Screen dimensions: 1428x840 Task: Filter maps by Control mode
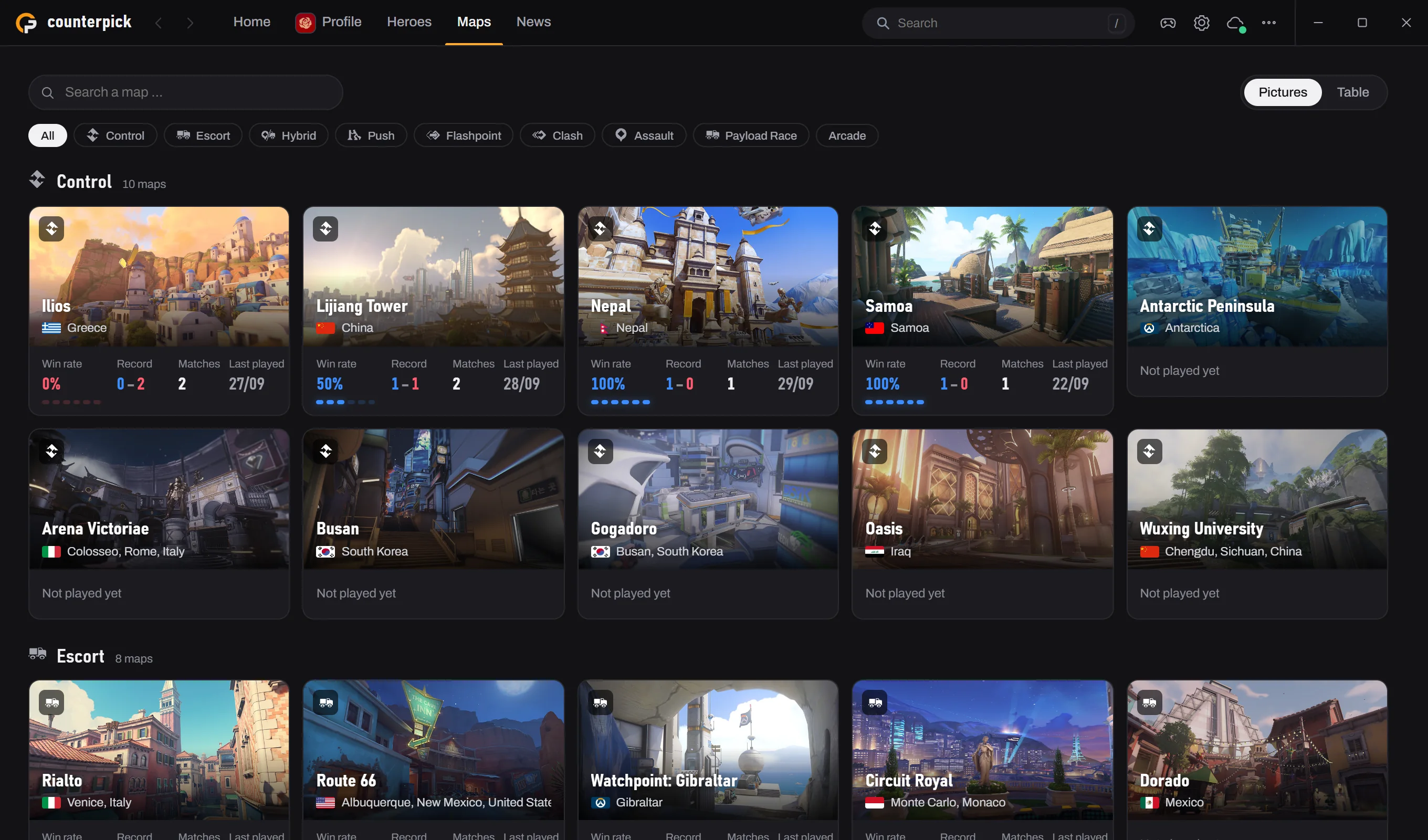click(115, 135)
